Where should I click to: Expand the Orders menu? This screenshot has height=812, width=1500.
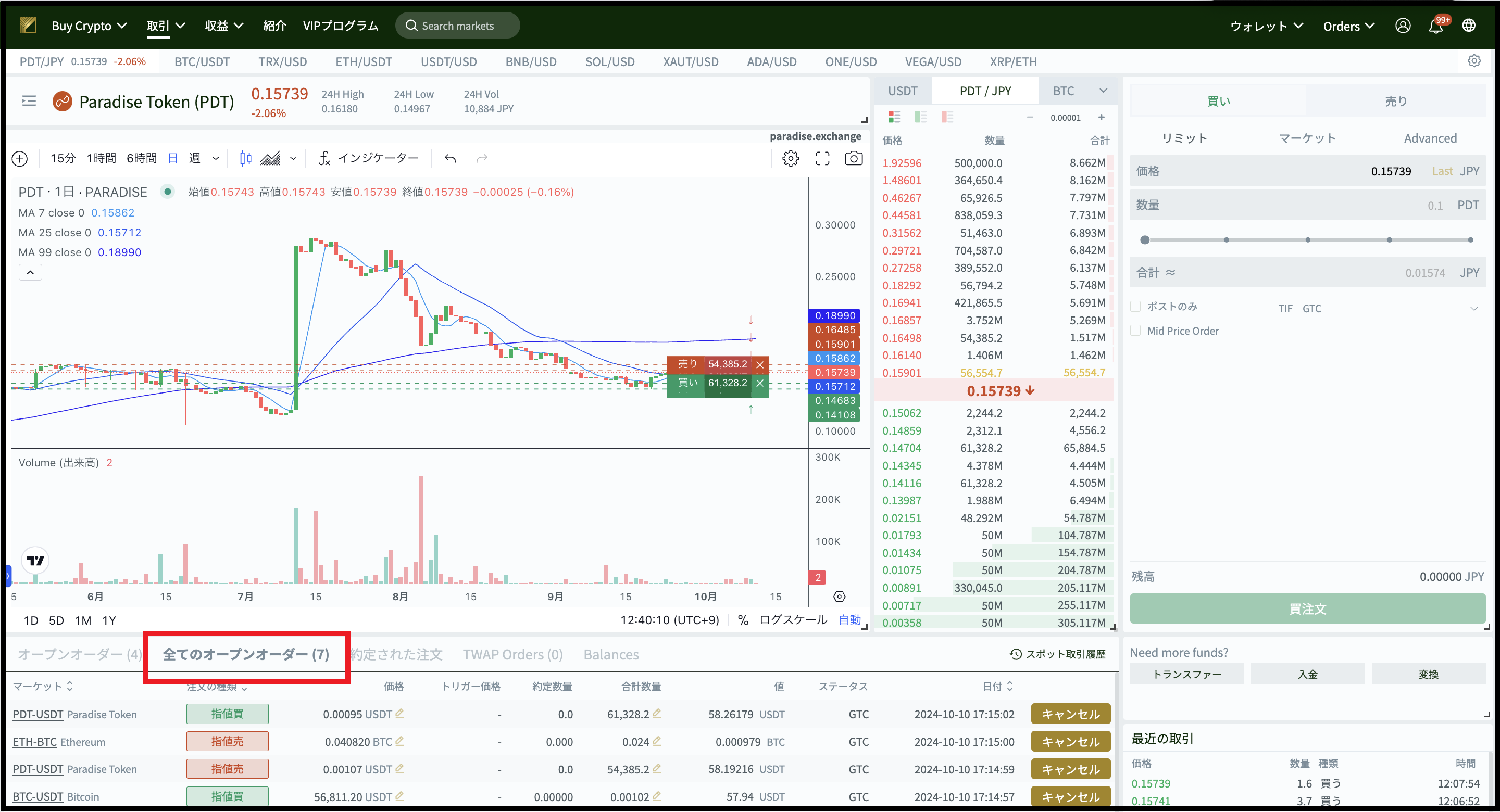(x=1348, y=26)
